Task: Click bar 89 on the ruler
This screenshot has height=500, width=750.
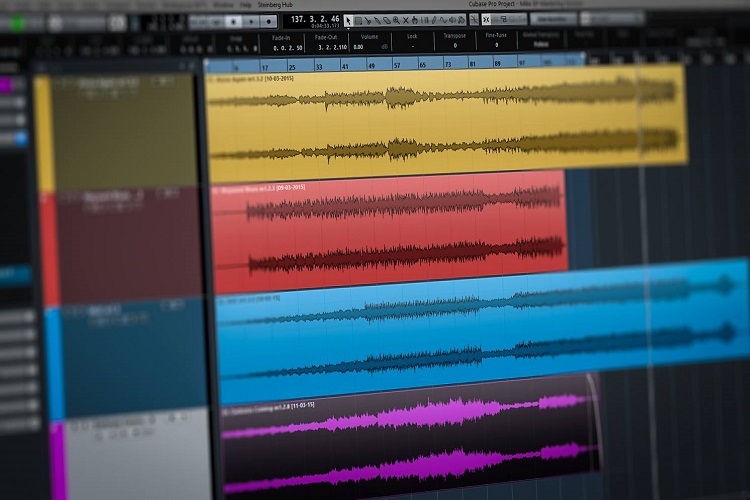Action: pos(497,63)
